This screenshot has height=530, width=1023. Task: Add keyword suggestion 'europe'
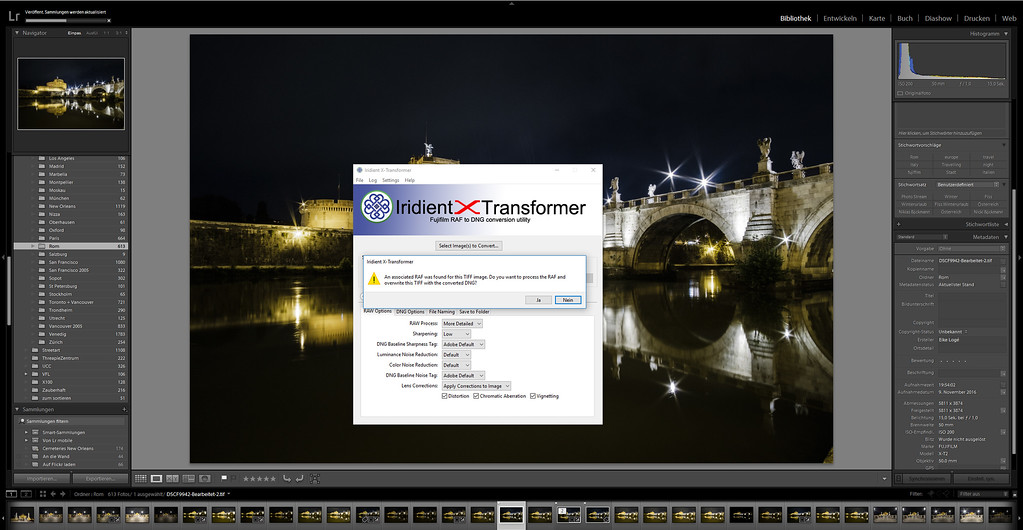click(x=951, y=157)
